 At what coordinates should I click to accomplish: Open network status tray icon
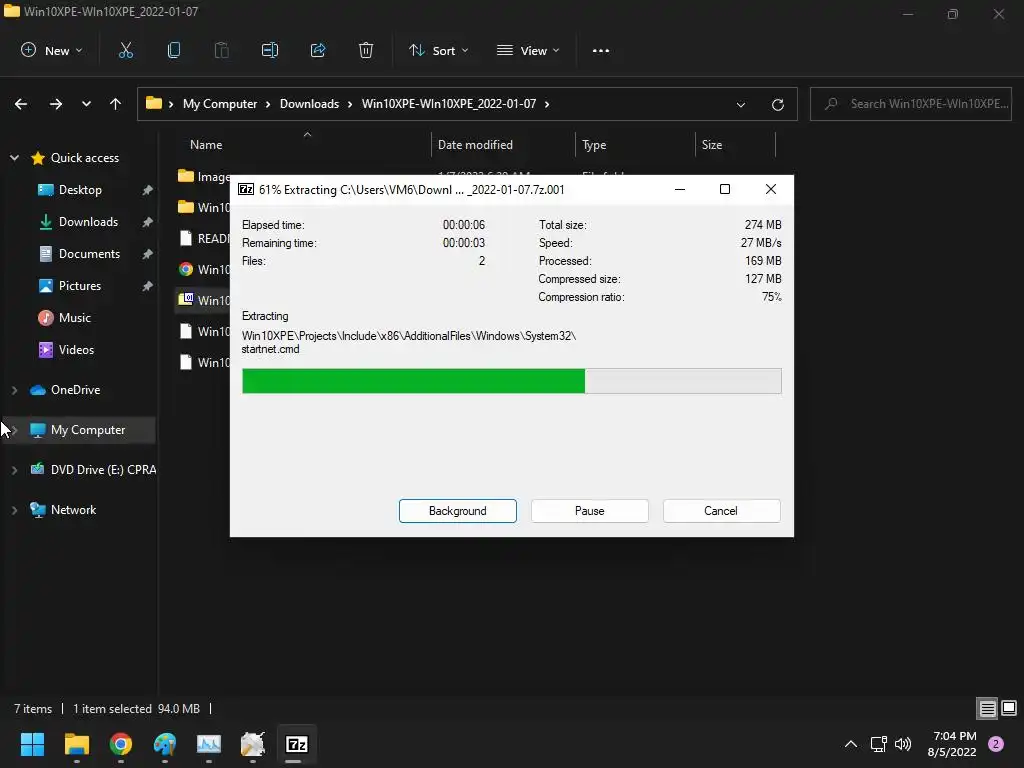pyautogui.click(x=878, y=744)
